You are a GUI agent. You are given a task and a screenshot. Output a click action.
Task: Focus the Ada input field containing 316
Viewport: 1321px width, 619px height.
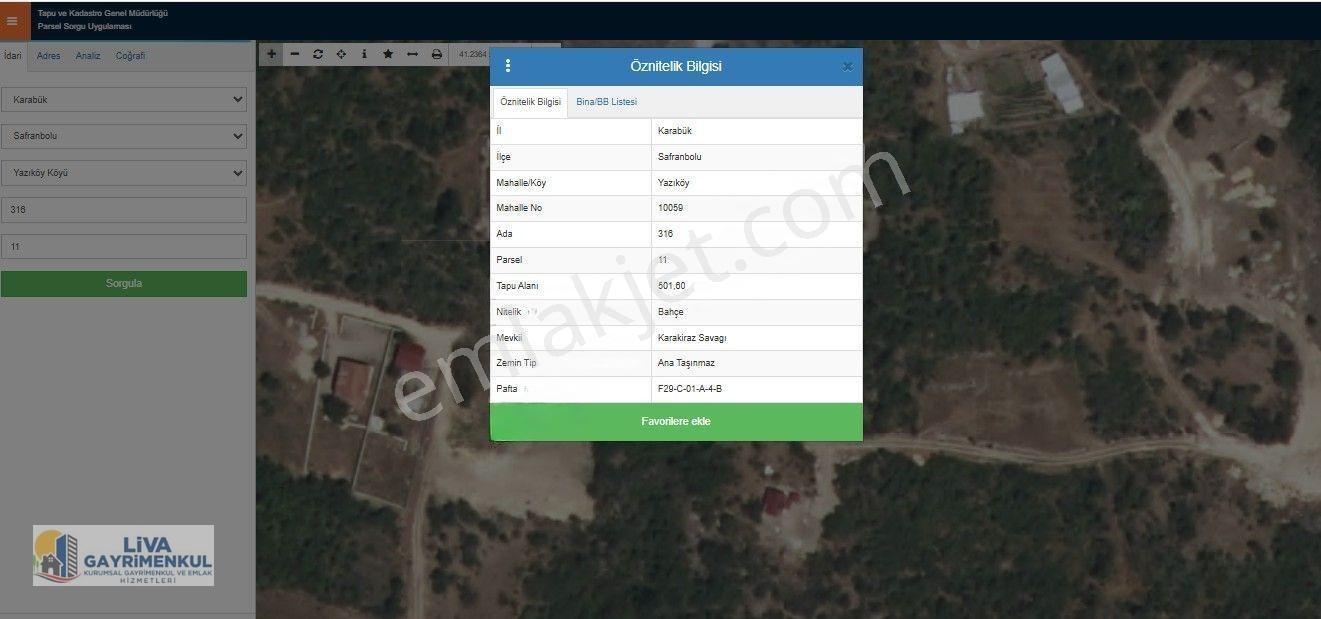click(x=124, y=210)
